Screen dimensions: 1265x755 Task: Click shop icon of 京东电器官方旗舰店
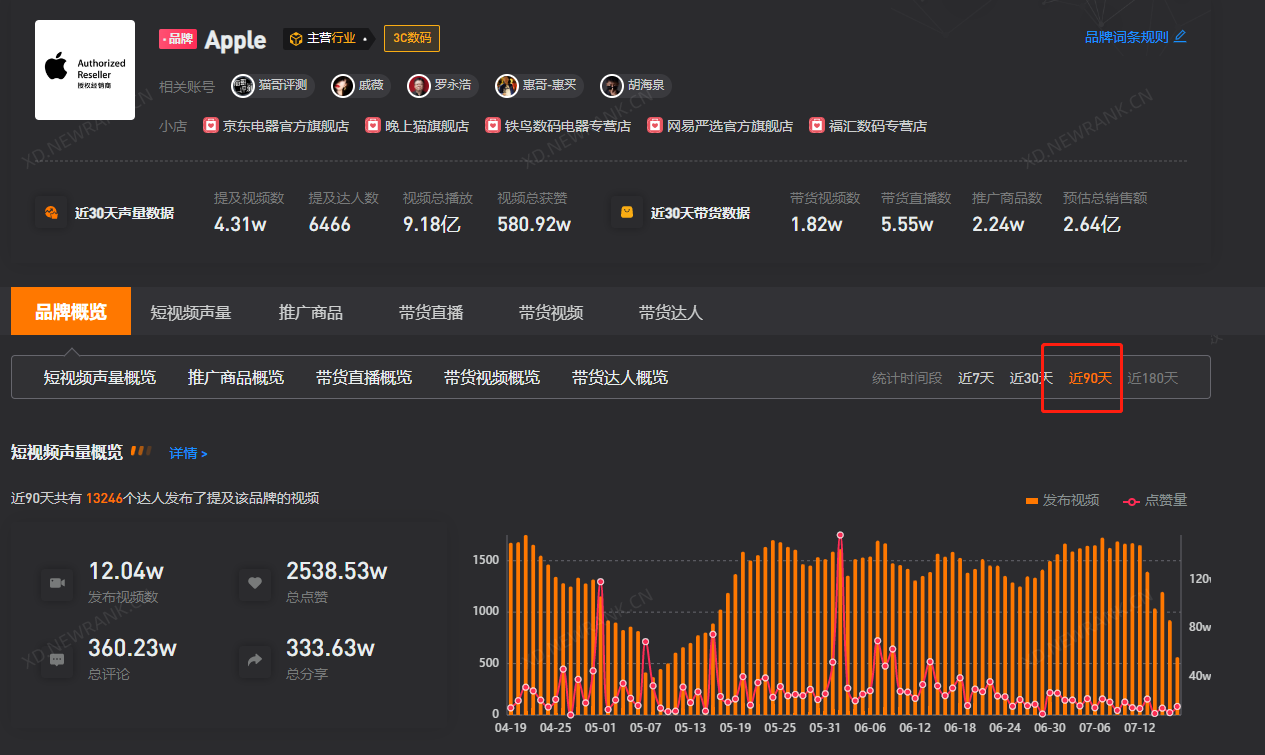[x=211, y=126]
